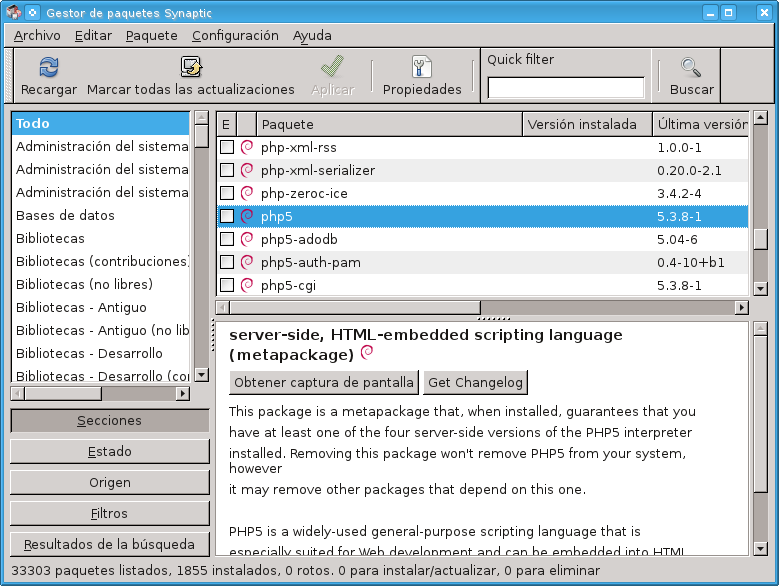
Task: Mark the php-zeroc-ice checkbox
Action: (227, 193)
